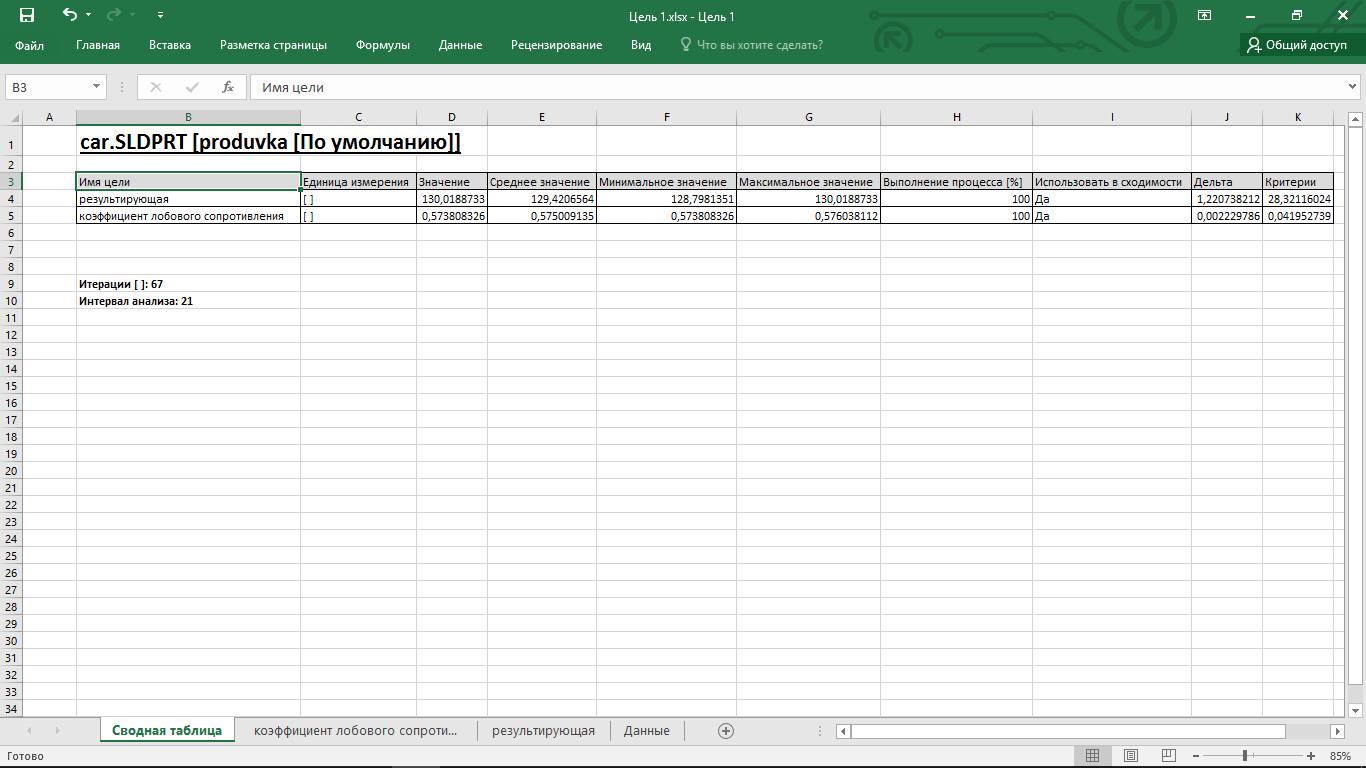Click the Общий доступ share button

coord(1296,45)
